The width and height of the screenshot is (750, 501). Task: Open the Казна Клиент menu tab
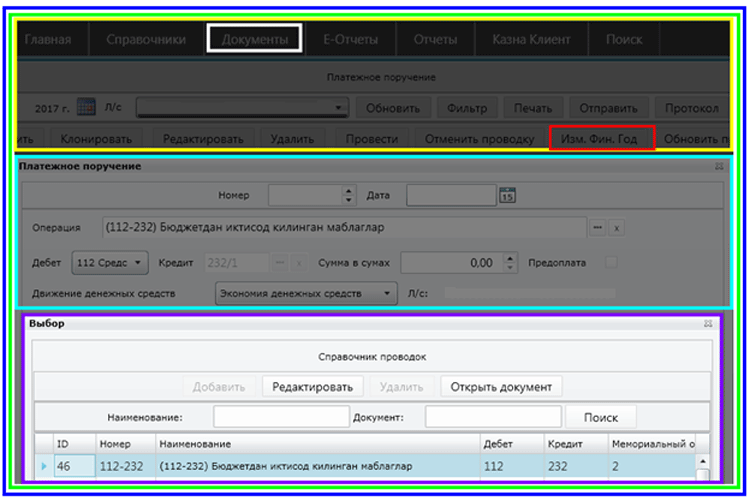[x=531, y=39]
